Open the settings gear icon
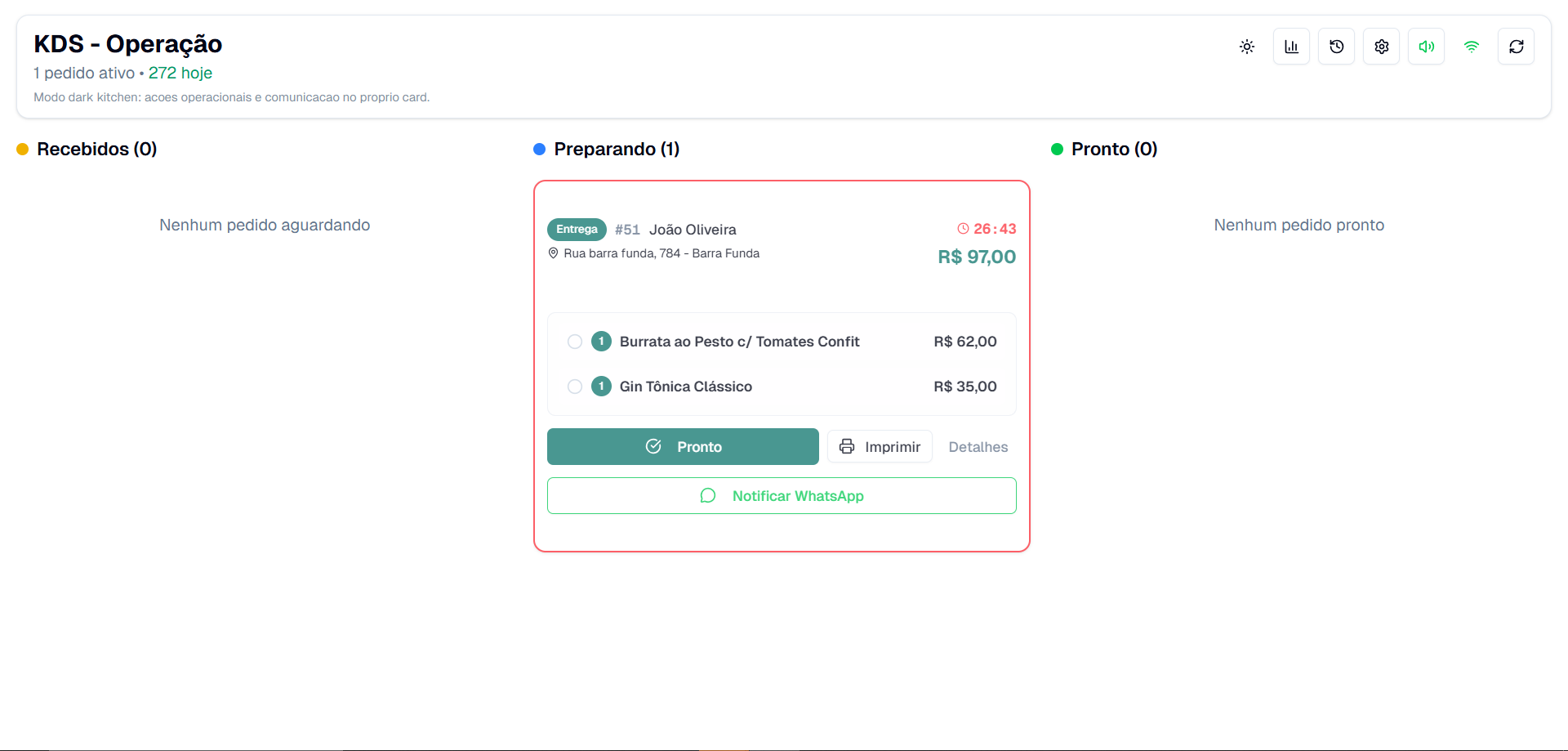This screenshot has height=751, width=1568. click(1381, 47)
